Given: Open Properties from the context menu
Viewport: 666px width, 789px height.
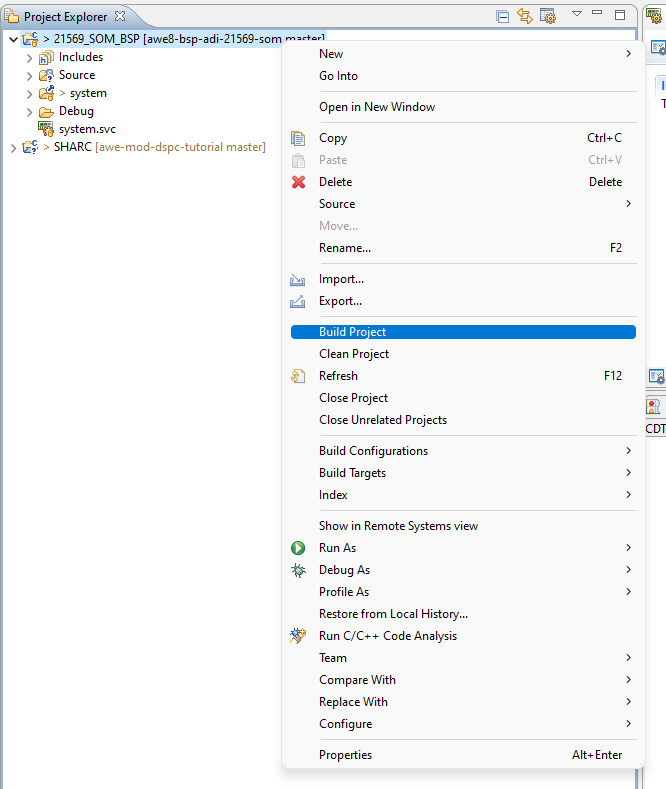Looking at the screenshot, I should click(345, 755).
